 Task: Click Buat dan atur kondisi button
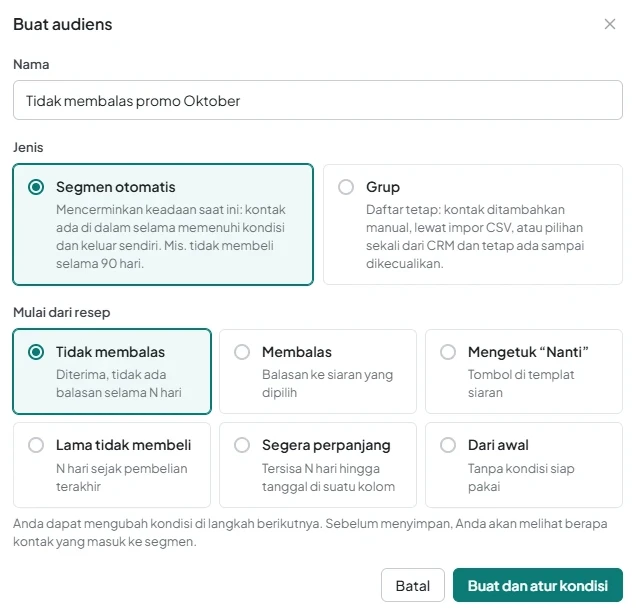pyautogui.click(x=537, y=585)
